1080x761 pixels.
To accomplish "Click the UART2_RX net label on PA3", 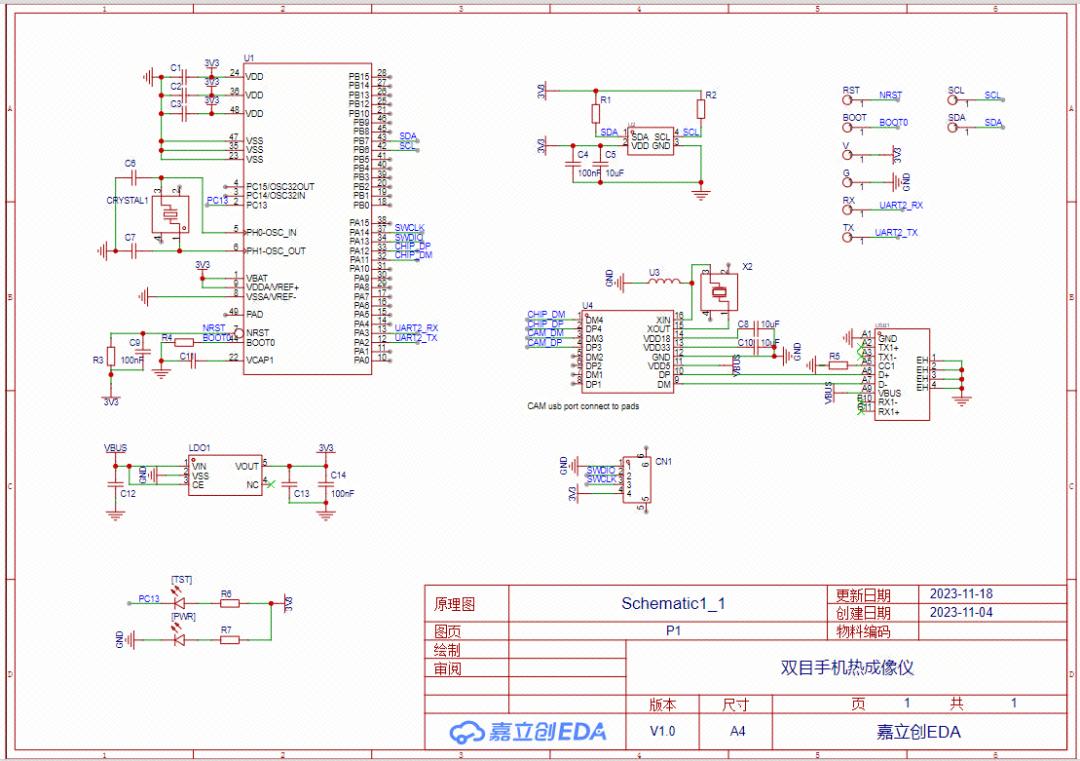I will coord(416,327).
